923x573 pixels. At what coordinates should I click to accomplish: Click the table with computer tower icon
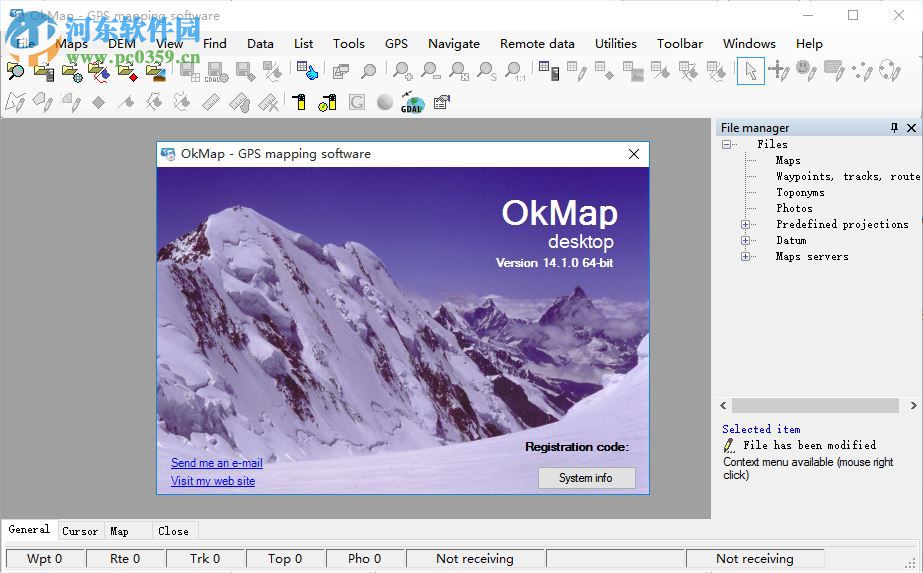(549, 71)
